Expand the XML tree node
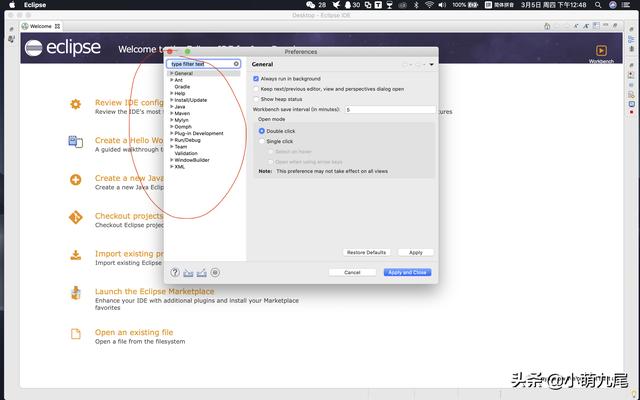The image size is (640, 400). tap(171, 167)
